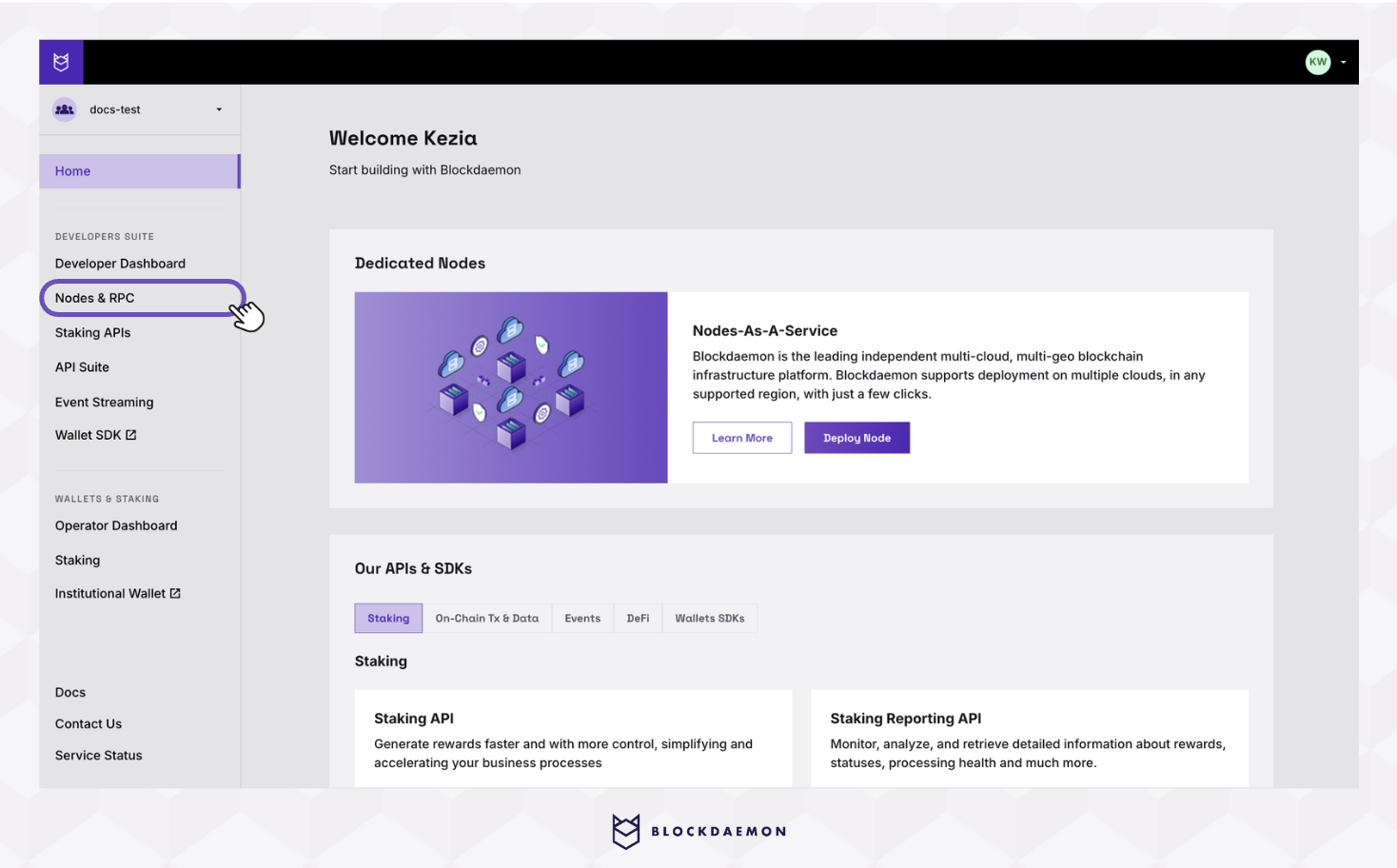Open the KW user avatar menu
Screen dimensions: 1397x868
[x=1317, y=62]
